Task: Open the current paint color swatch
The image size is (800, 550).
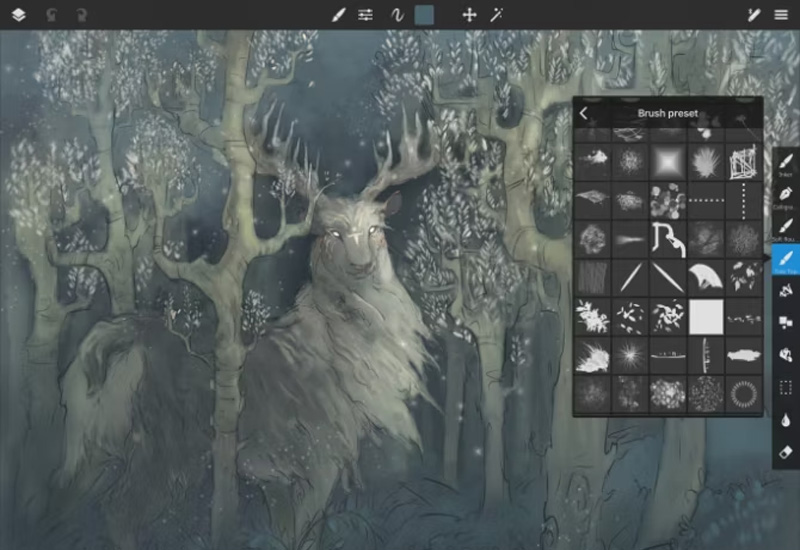Action: (424, 15)
